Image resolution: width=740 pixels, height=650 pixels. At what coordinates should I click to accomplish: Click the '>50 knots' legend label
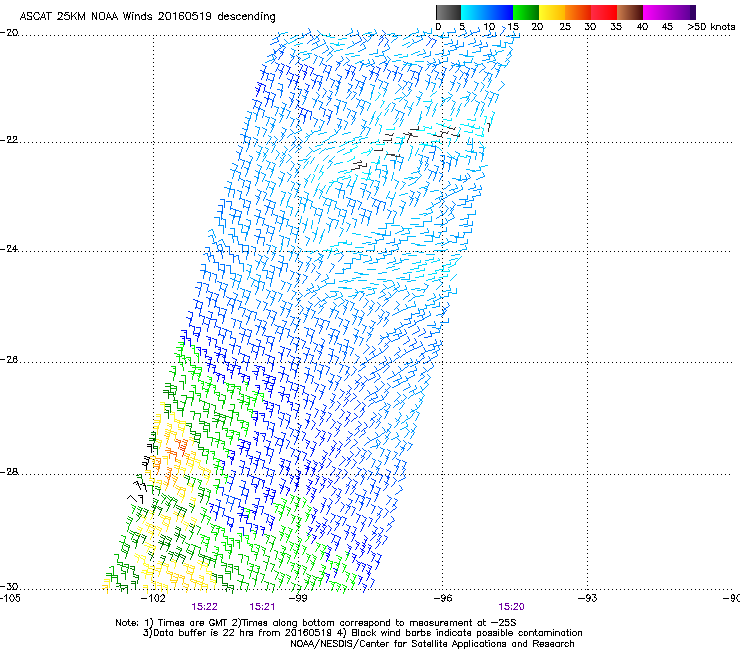pos(711,27)
